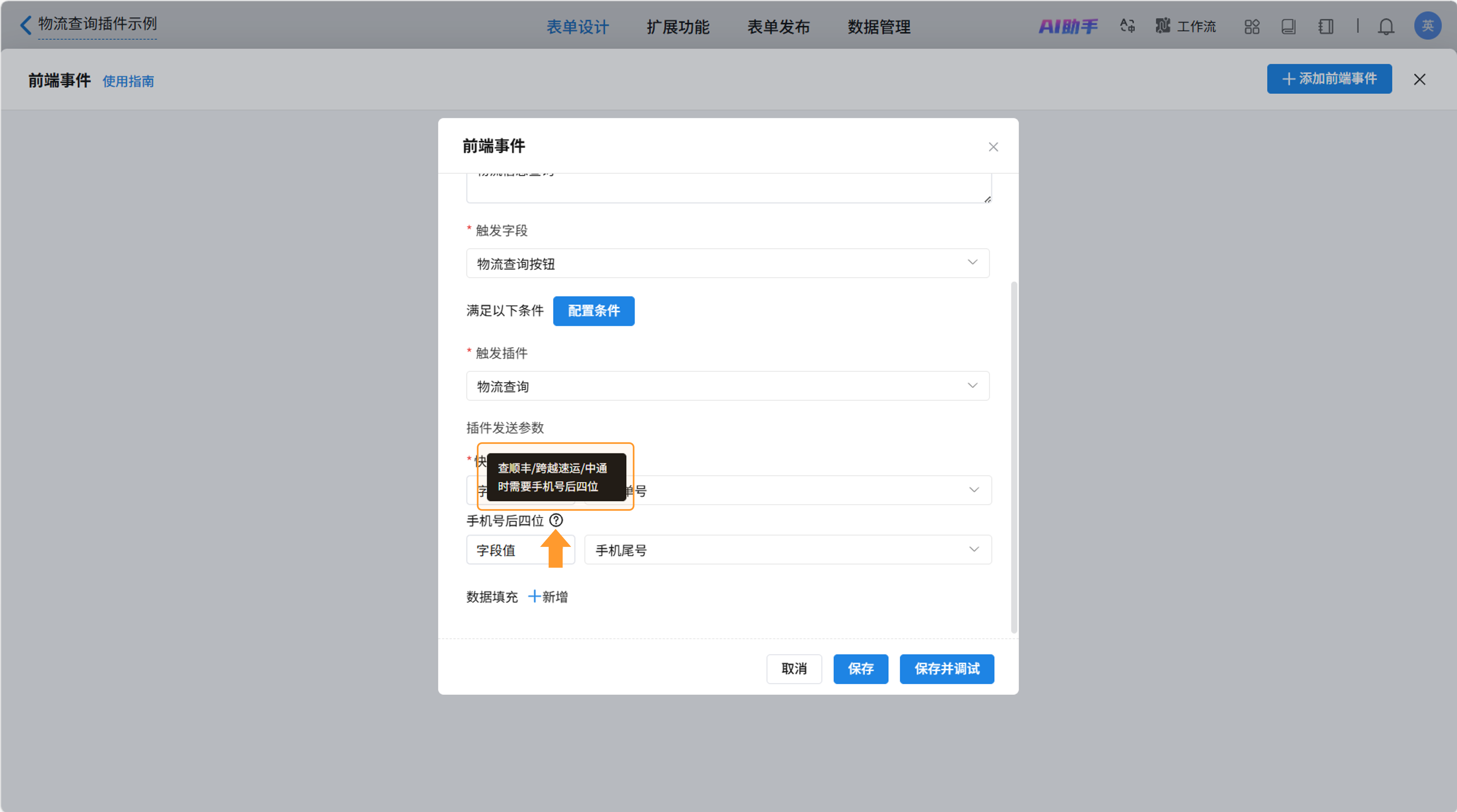Click the translate language icon

[1127, 26]
